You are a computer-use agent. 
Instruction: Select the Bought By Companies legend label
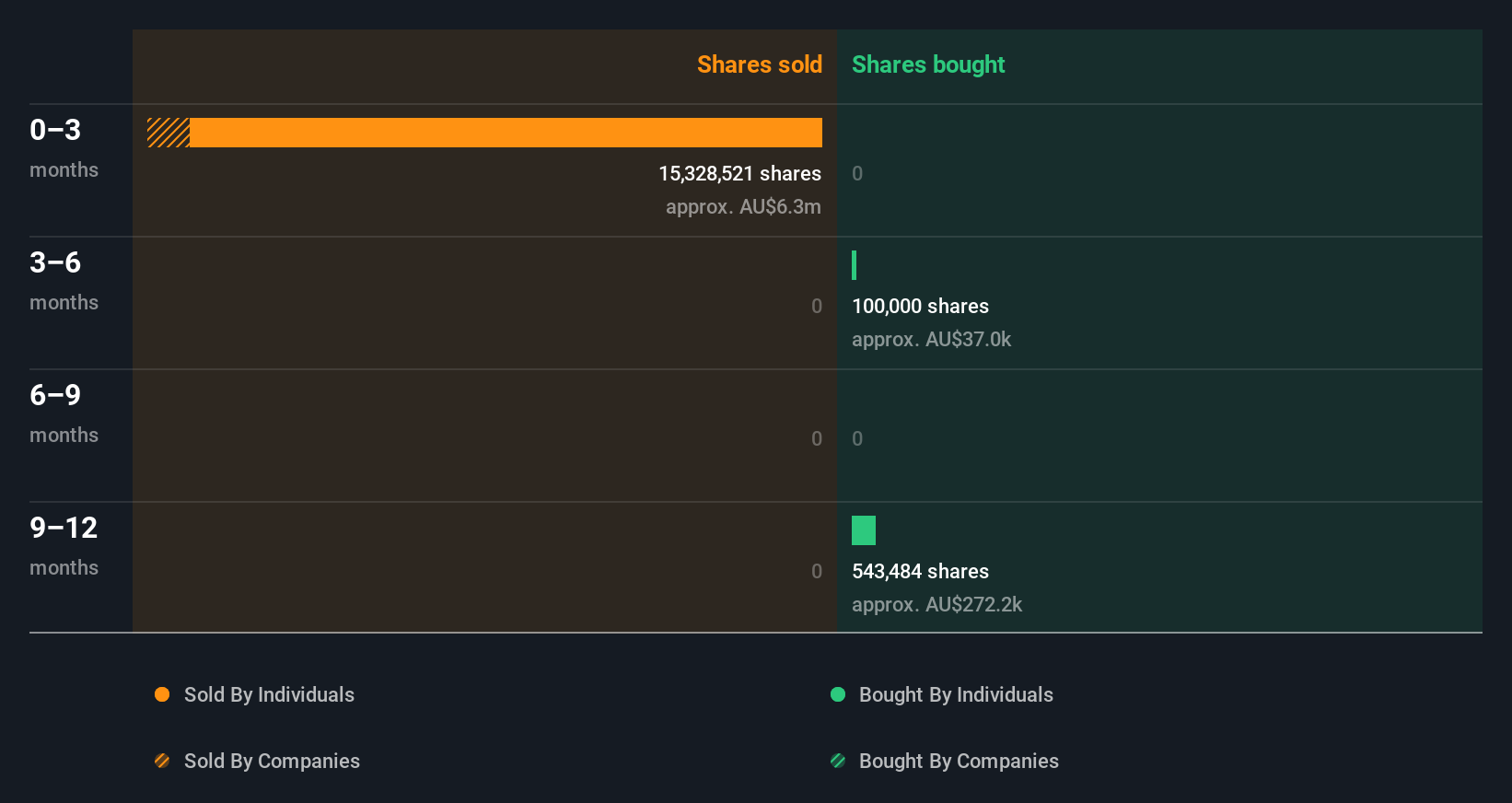pyautogui.click(x=959, y=762)
